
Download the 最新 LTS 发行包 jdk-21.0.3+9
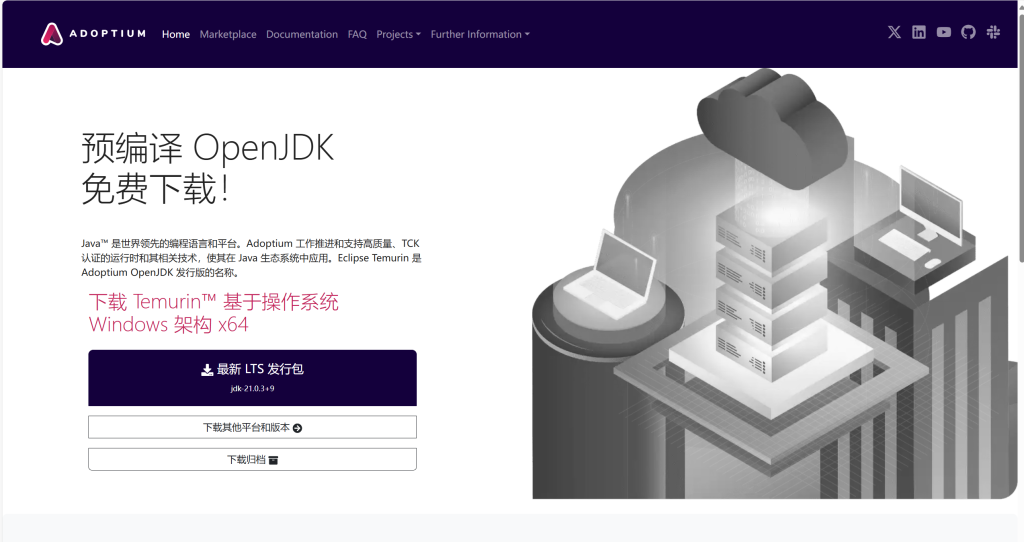click(x=252, y=377)
